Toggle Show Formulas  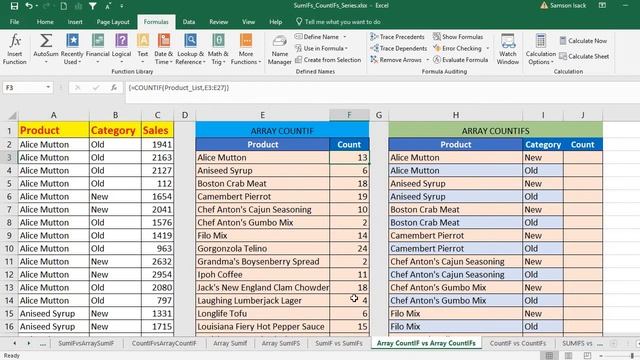click(458, 37)
